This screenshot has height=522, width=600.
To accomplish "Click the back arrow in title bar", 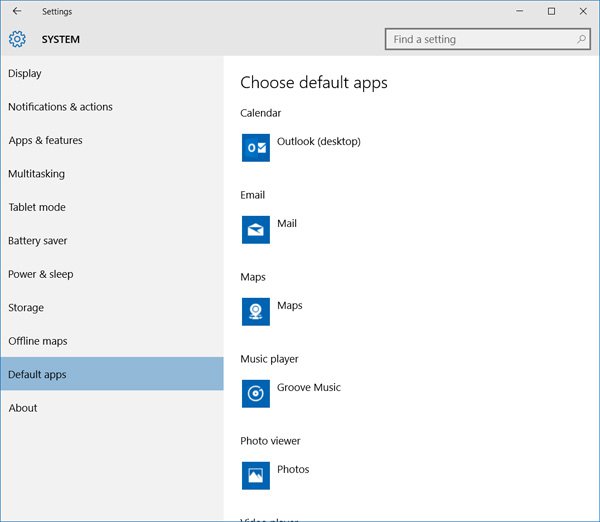I will pyautogui.click(x=17, y=11).
